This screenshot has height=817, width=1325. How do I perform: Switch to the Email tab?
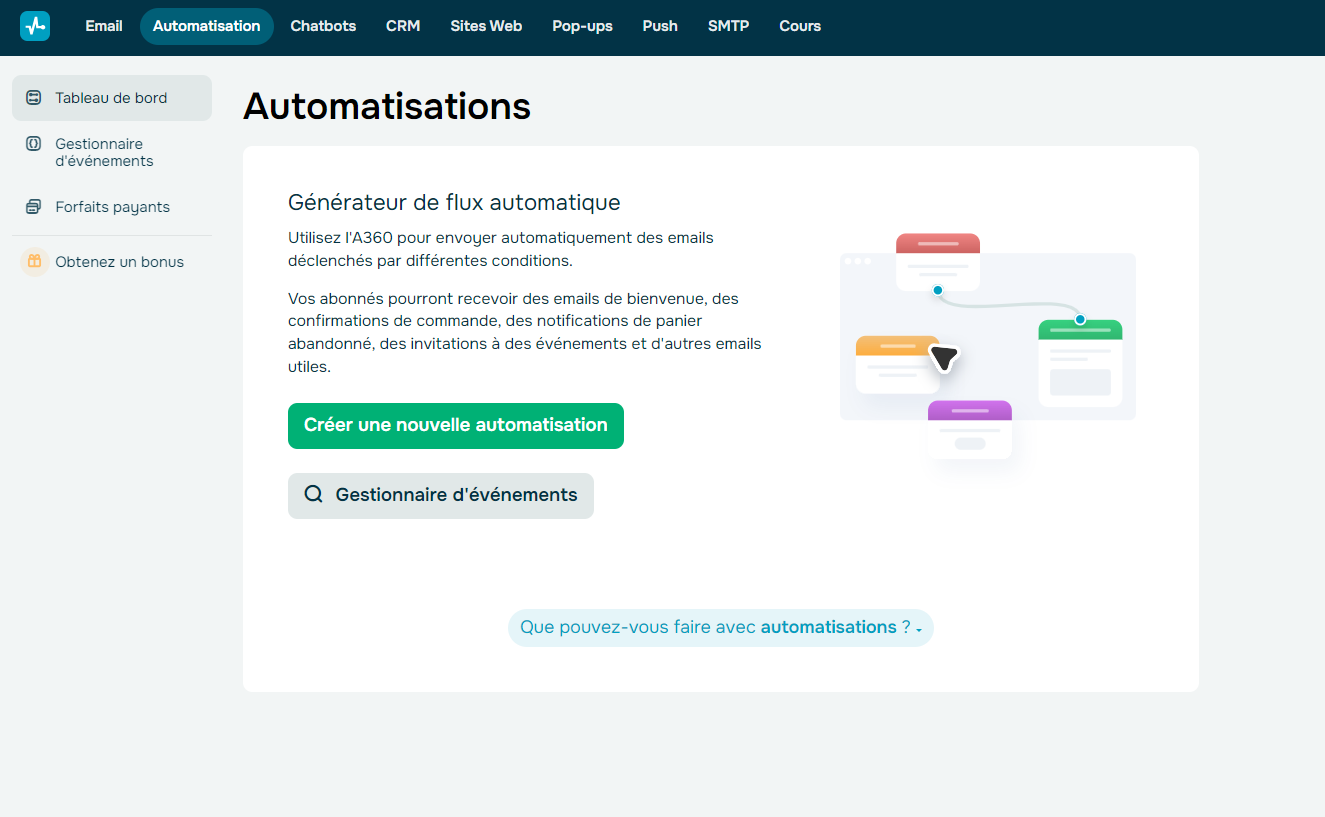coord(103,26)
